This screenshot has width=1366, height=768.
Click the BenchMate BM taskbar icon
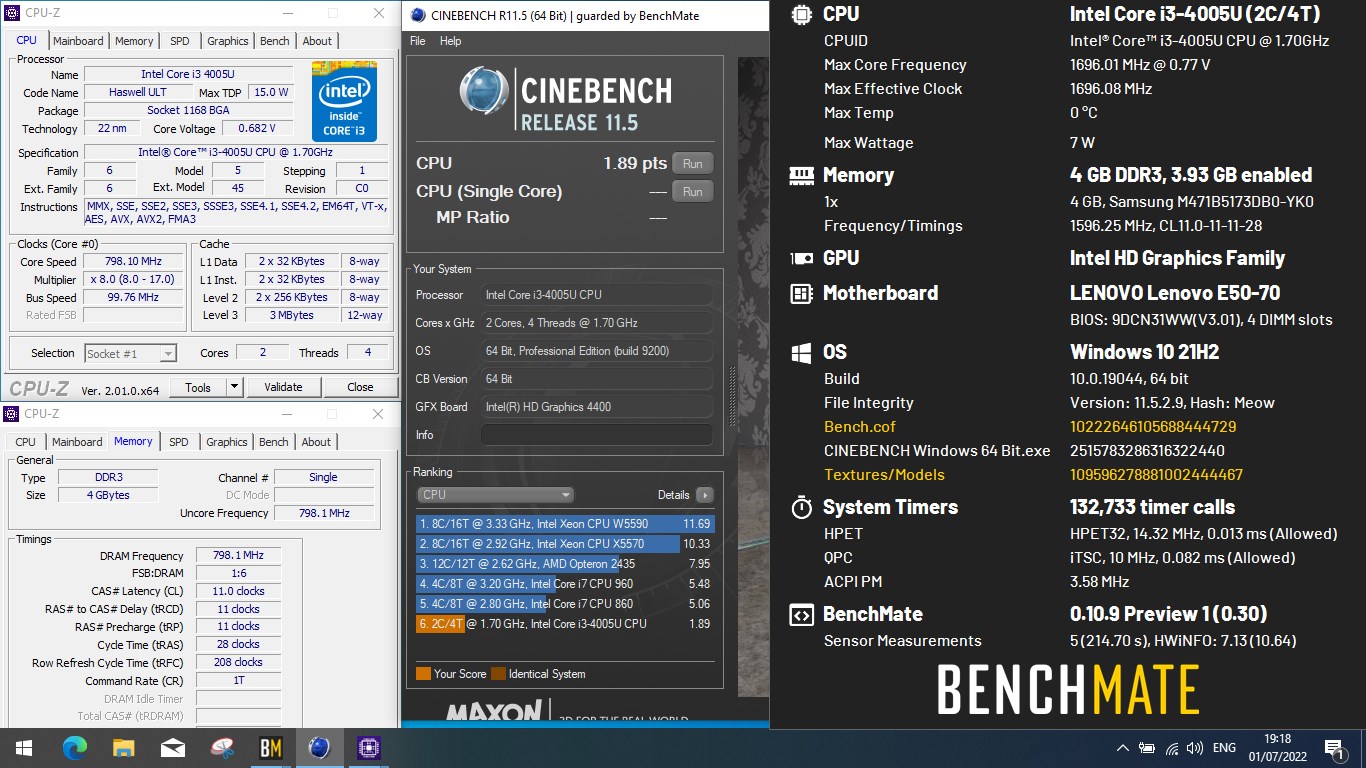[270, 748]
